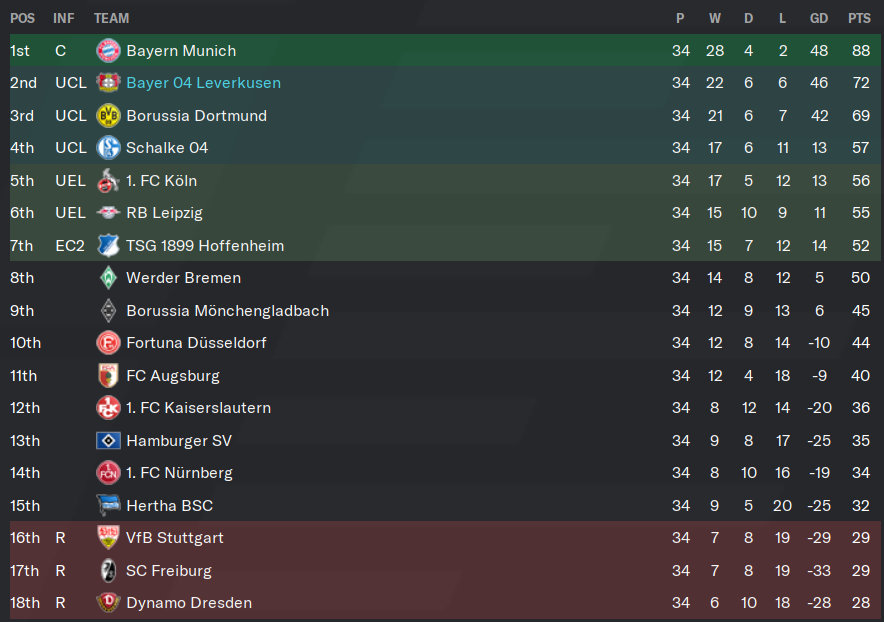884x622 pixels.
Task: Click the Bayer 04 Leverkusen crest
Action: (108, 83)
